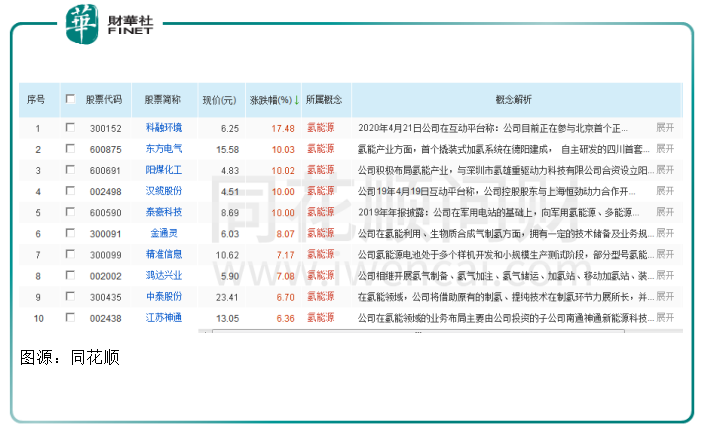Click the 概念解析 column header

(514, 100)
